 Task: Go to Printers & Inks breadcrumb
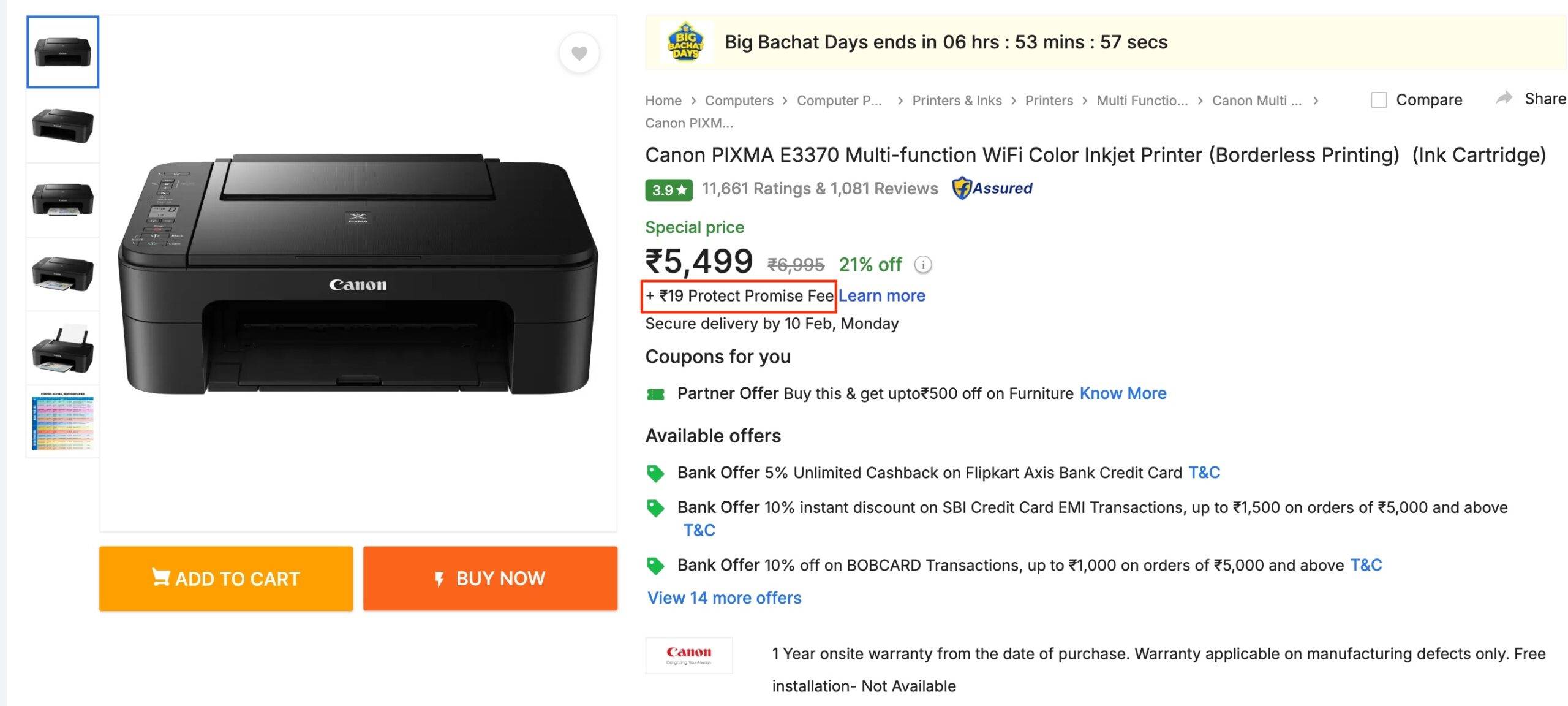click(x=956, y=101)
